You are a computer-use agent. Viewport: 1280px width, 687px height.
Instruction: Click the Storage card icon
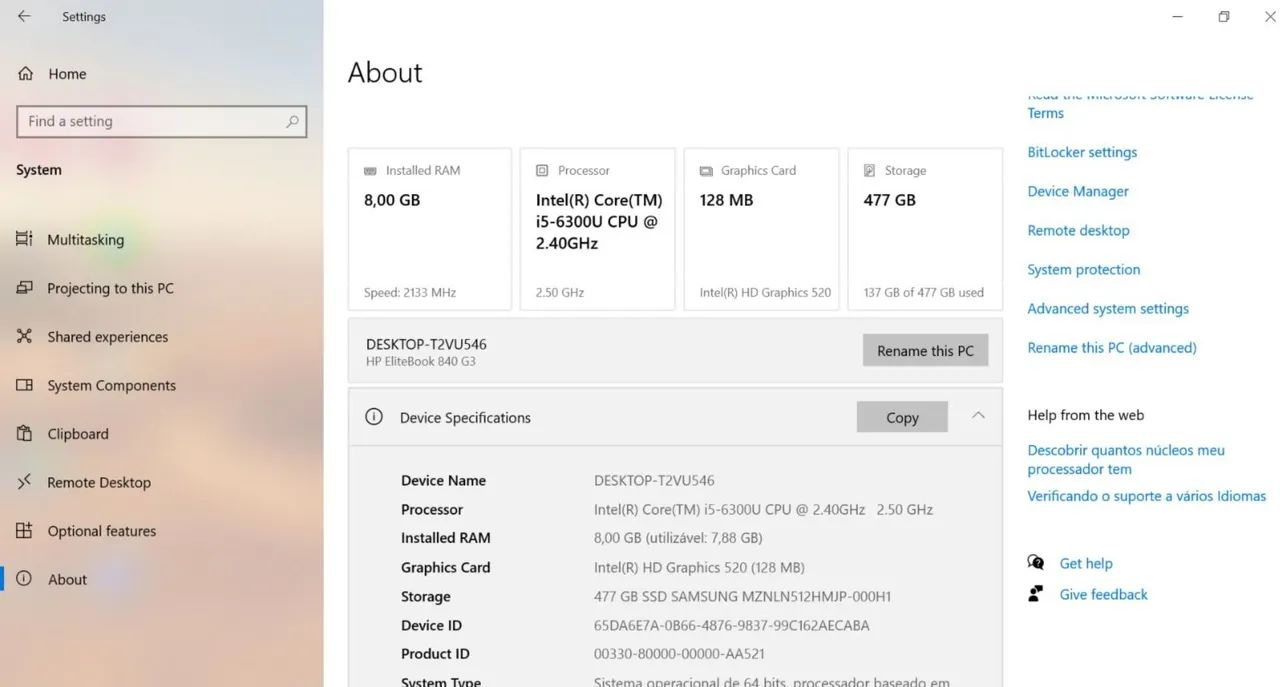tap(870, 171)
